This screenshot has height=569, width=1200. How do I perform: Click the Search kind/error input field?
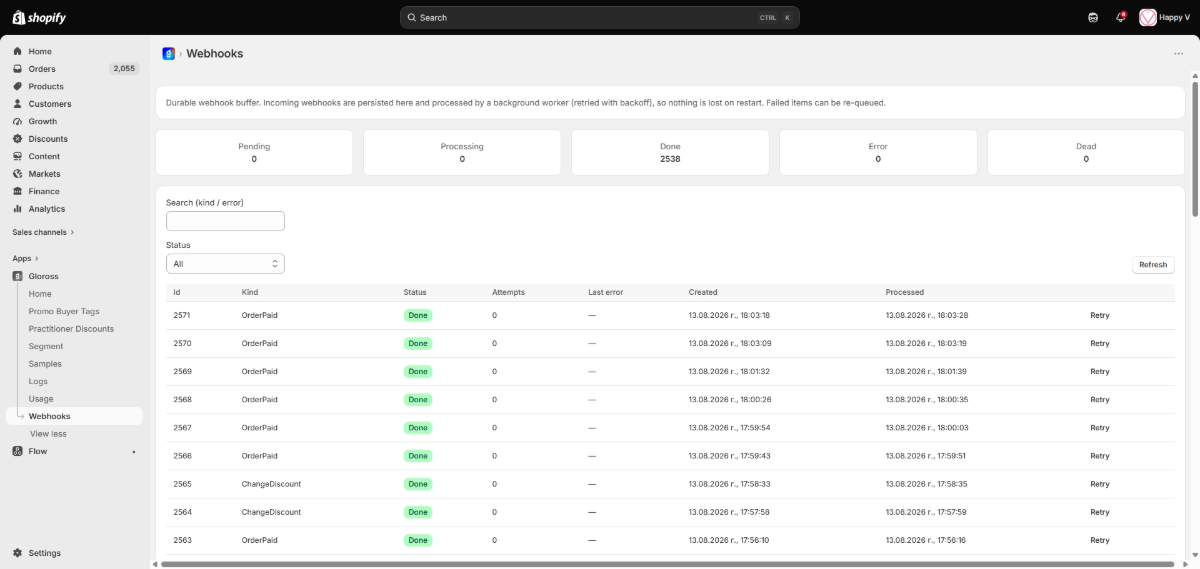coord(225,221)
